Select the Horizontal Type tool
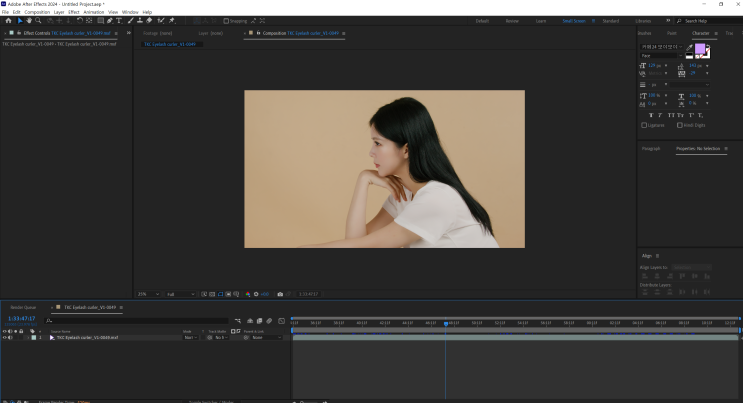The width and height of the screenshot is (743, 403). point(120,20)
